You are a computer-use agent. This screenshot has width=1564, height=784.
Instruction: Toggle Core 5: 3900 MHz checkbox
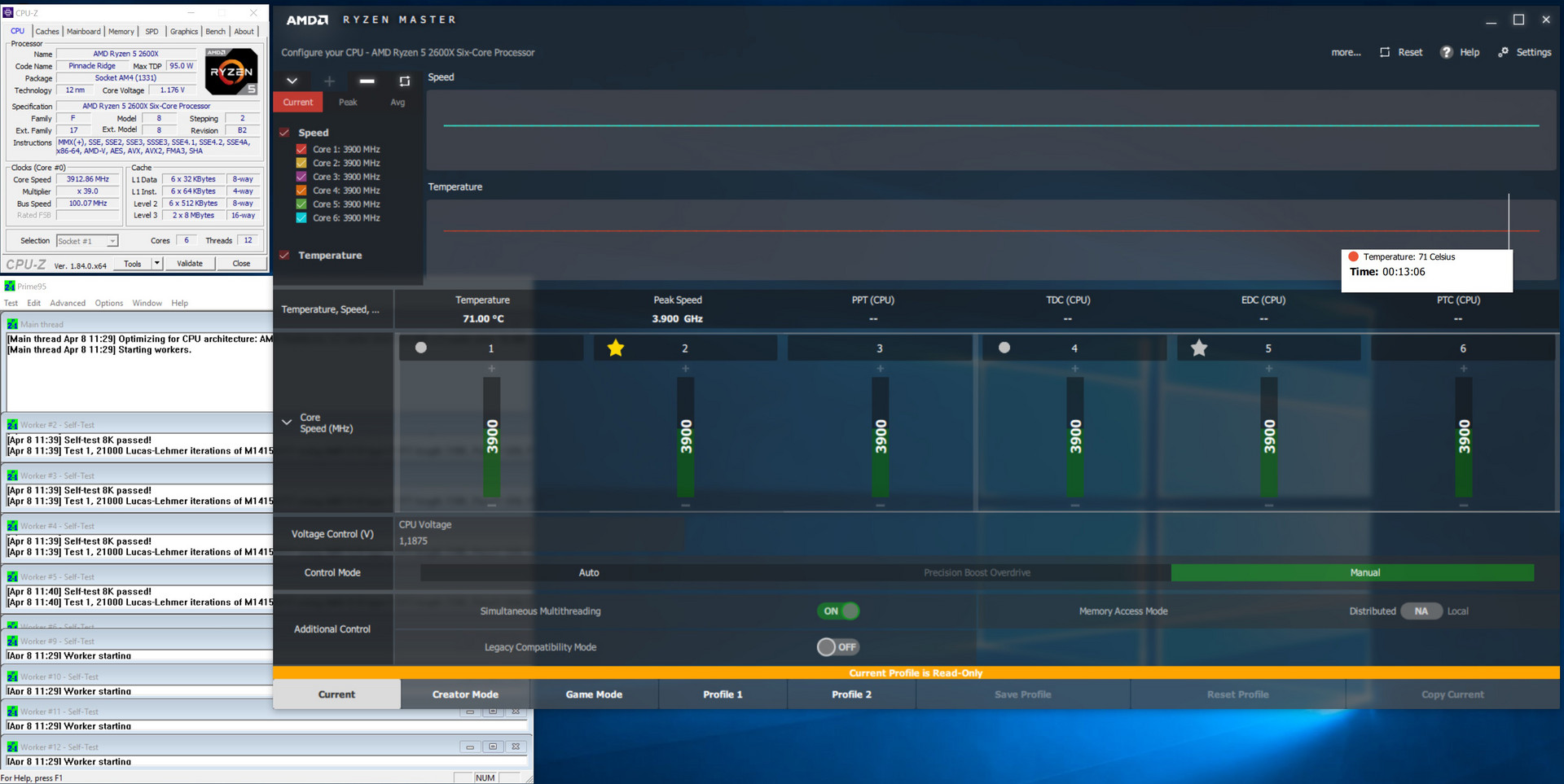(301, 204)
